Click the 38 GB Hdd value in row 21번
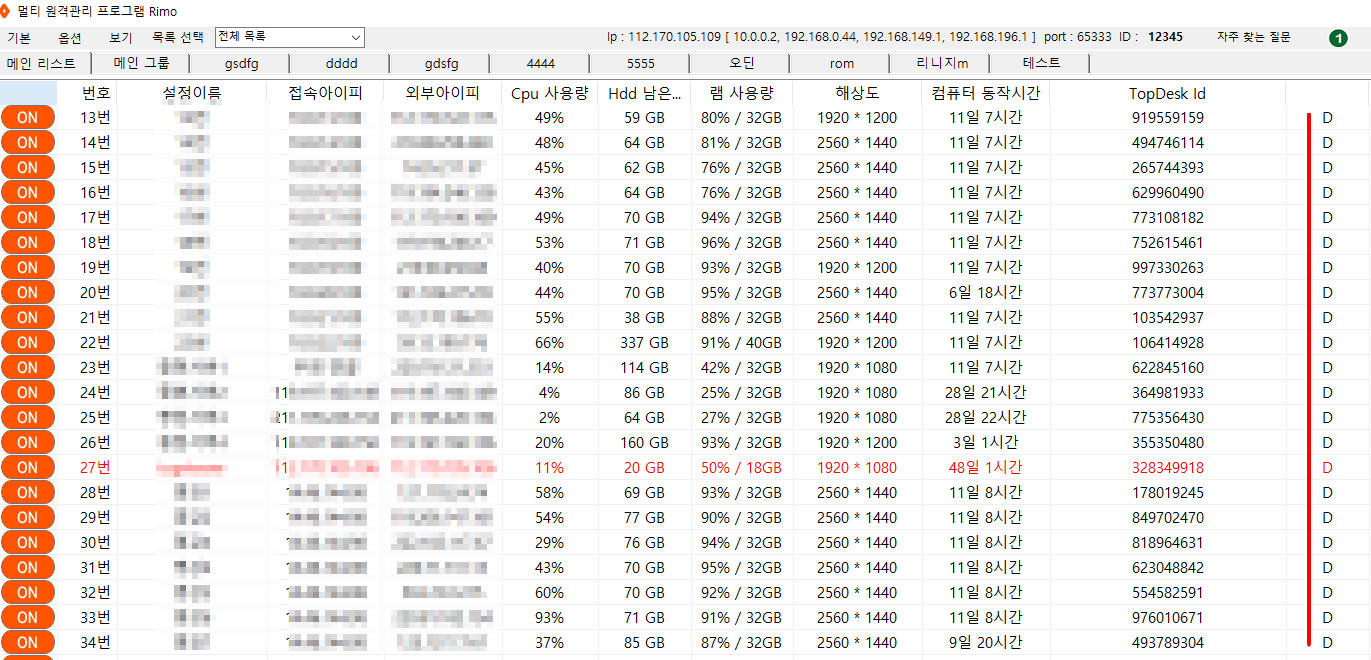 coord(644,318)
